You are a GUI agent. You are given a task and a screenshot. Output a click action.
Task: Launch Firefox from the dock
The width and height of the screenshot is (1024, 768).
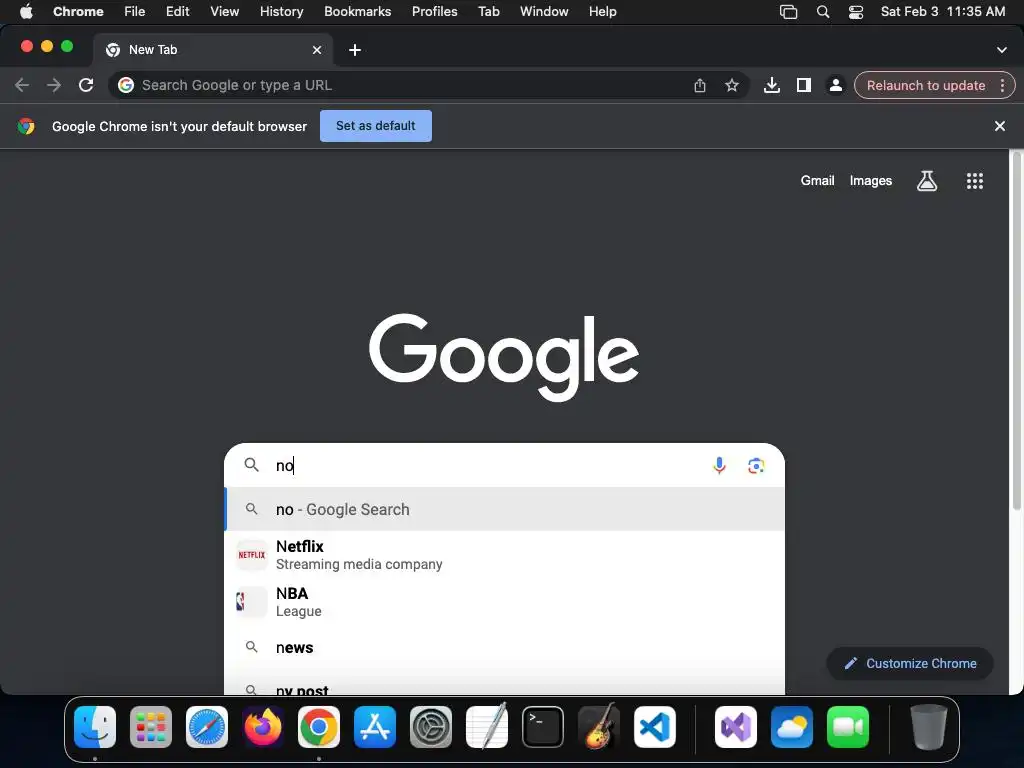point(263,727)
